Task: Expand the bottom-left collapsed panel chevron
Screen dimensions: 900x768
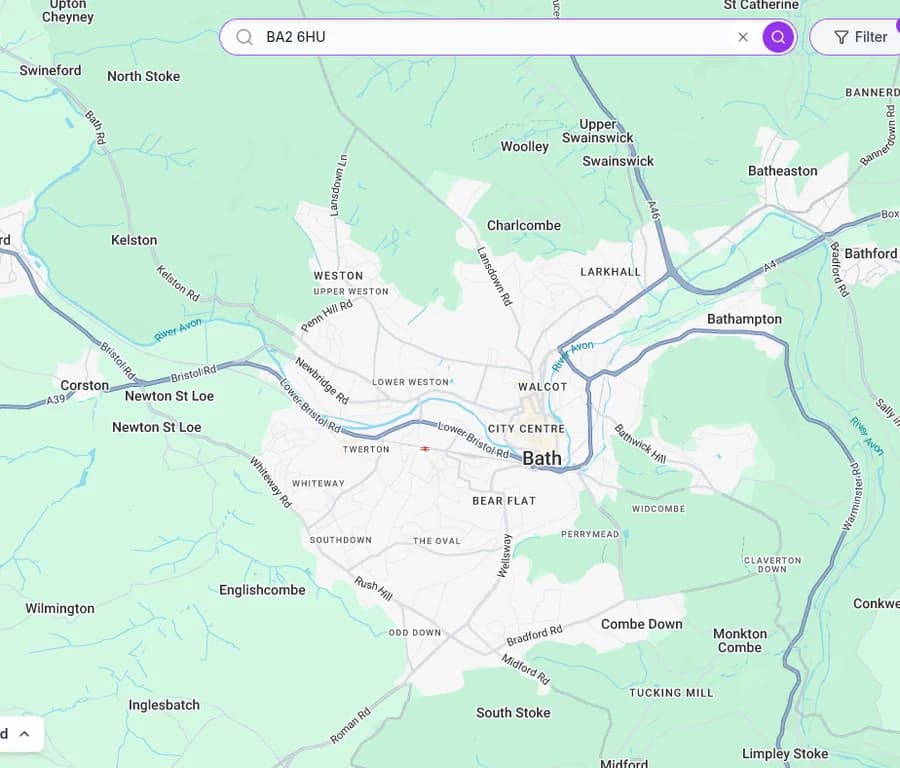Action: point(24,734)
